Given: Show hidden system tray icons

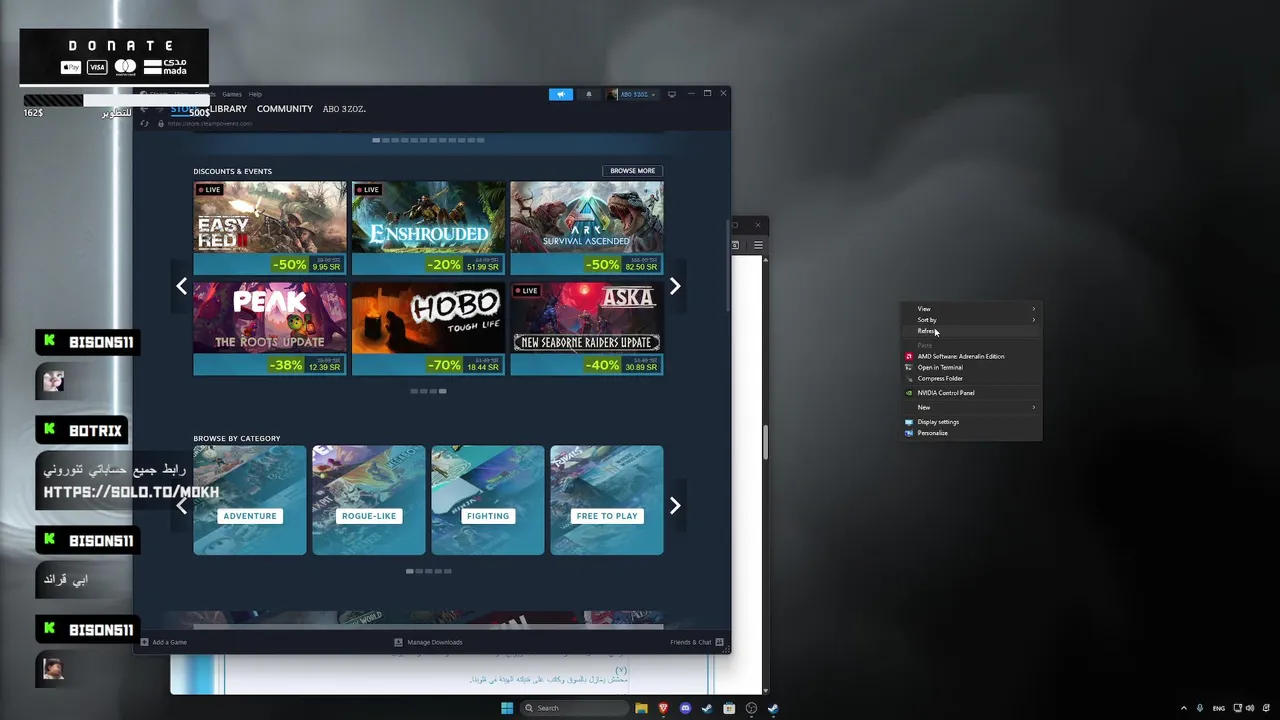Looking at the screenshot, I should 1184,708.
